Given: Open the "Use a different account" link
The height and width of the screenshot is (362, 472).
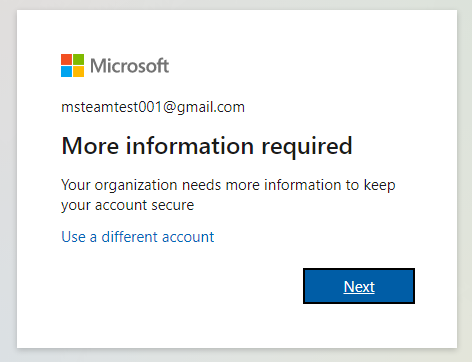Looking at the screenshot, I should (x=138, y=237).
